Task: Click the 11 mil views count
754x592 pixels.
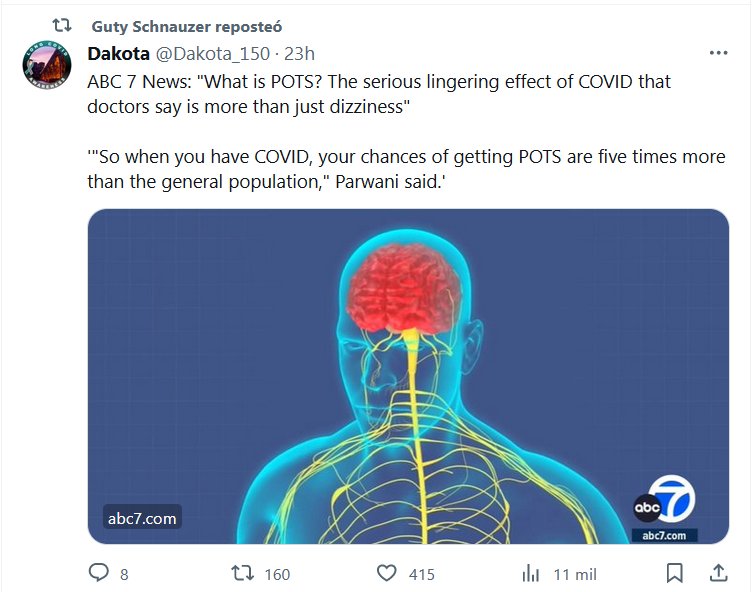Action: pos(575,574)
